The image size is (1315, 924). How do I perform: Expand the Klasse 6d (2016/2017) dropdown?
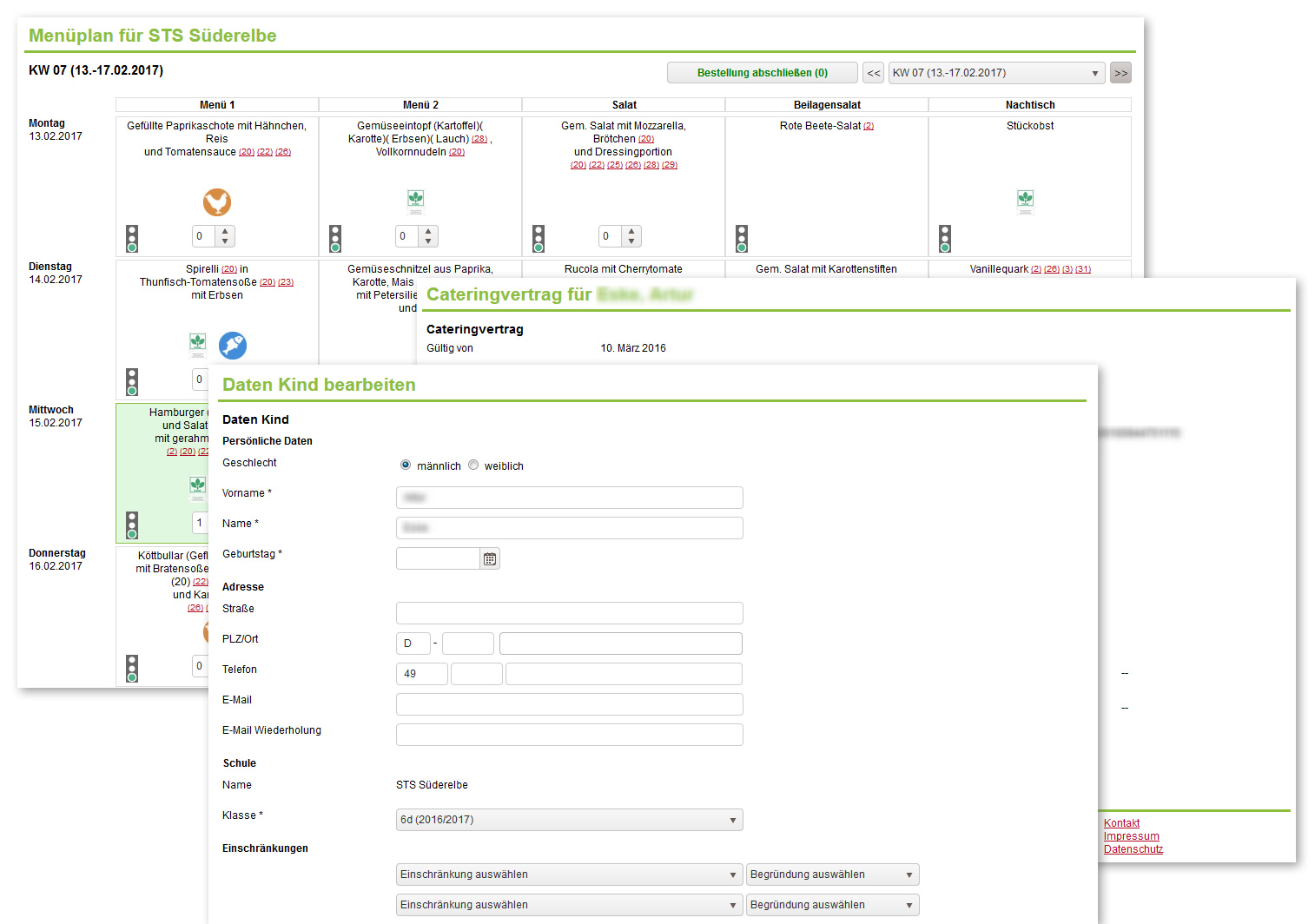tap(569, 820)
